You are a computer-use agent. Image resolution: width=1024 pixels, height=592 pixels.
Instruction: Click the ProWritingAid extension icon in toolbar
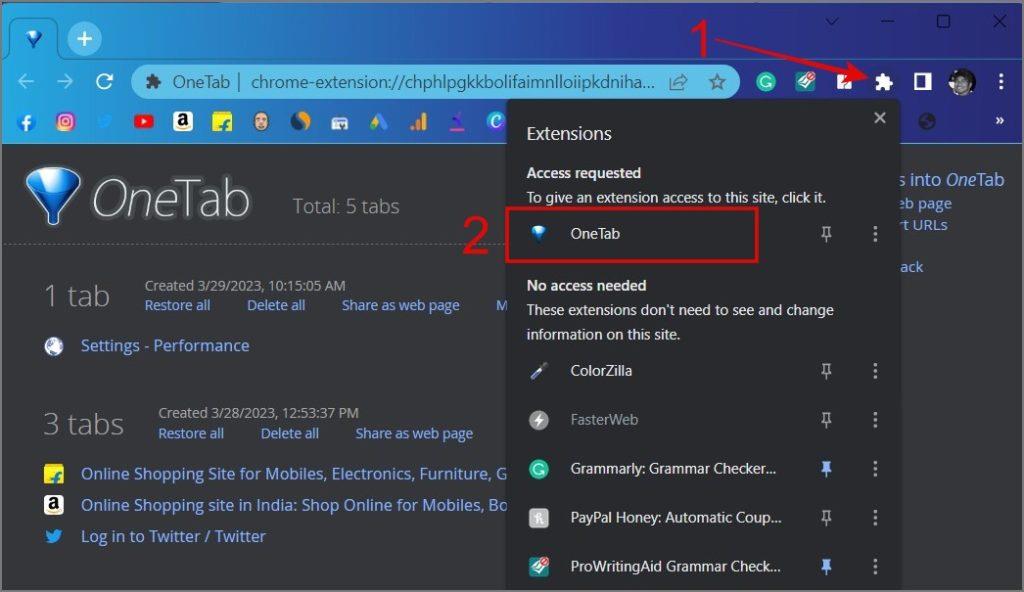pyautogui.click(x=805, y=82)
